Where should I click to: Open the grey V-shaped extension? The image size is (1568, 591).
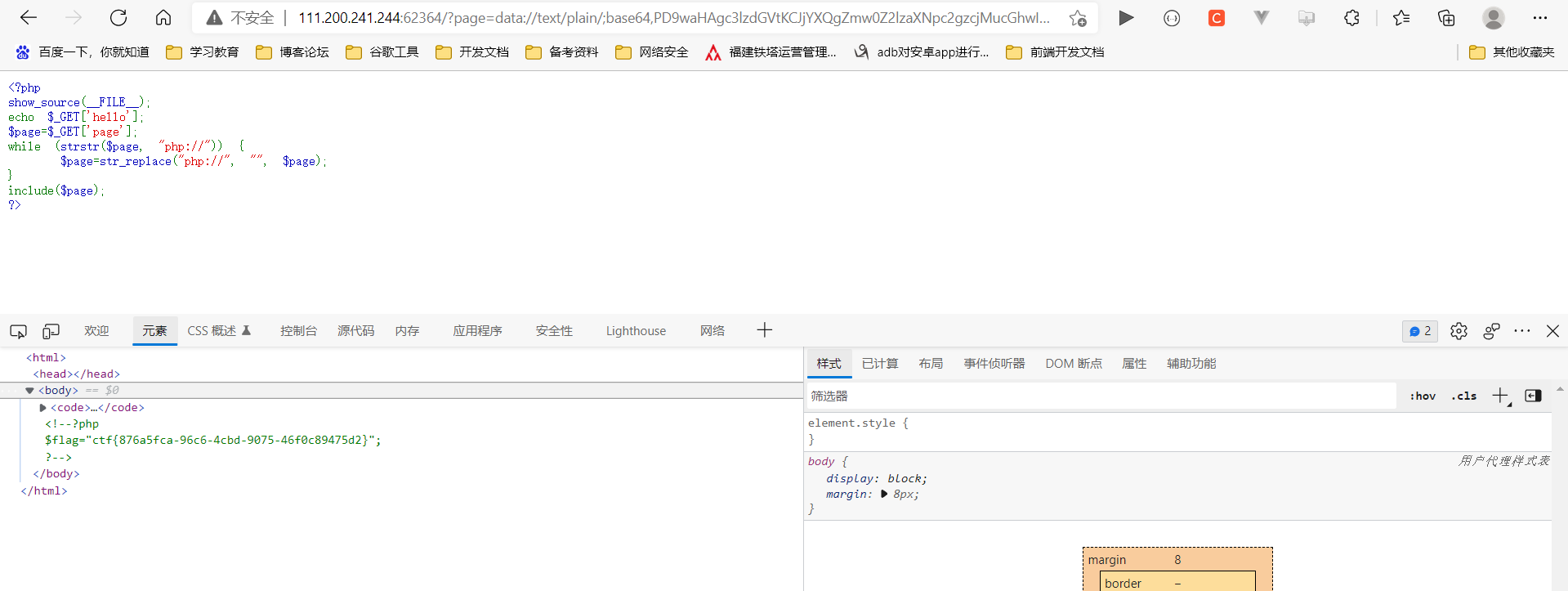[1262, 17]
